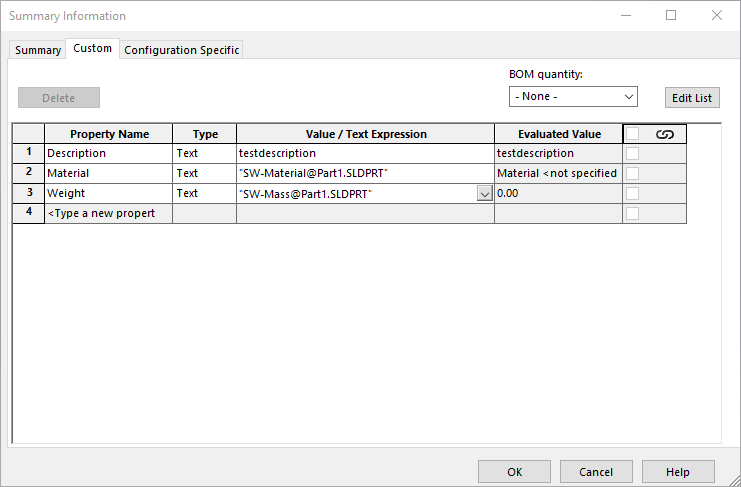This screenshot has width=741, height=487.
Task: Minimize the Summary Information window
Action: (626, 16)
